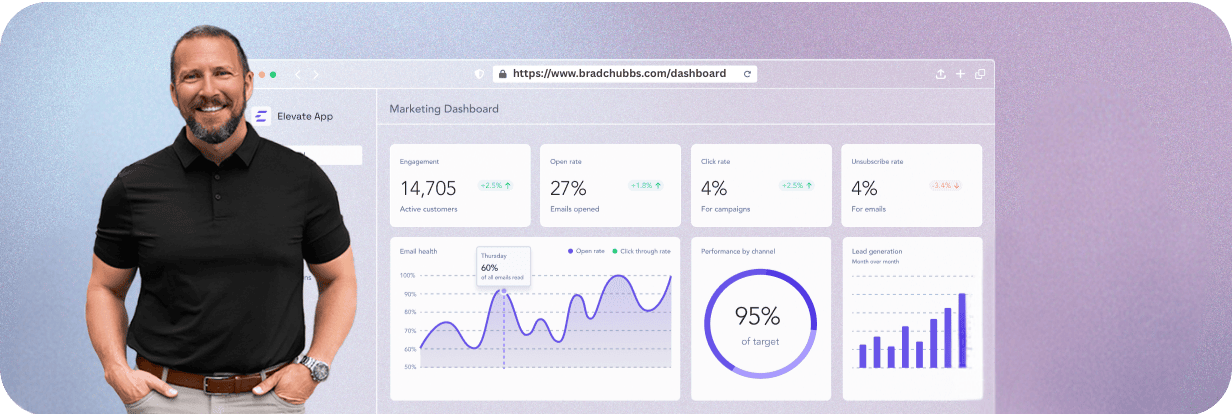
Task: Open a new tab with plus icon
Action: (960, 74)
